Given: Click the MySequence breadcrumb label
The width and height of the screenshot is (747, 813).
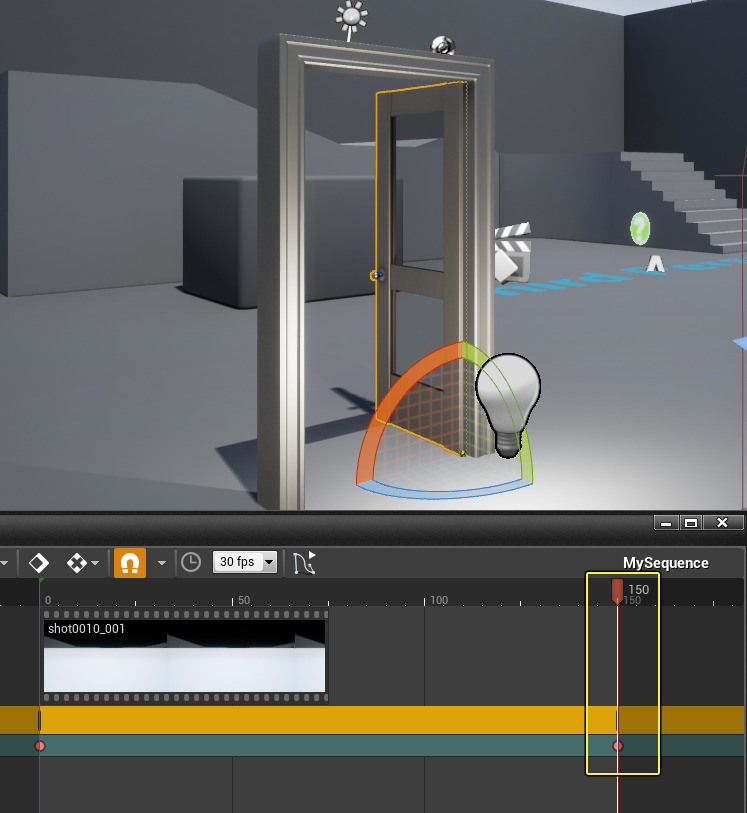Looking at the screenshot, I should coord(665,563).
